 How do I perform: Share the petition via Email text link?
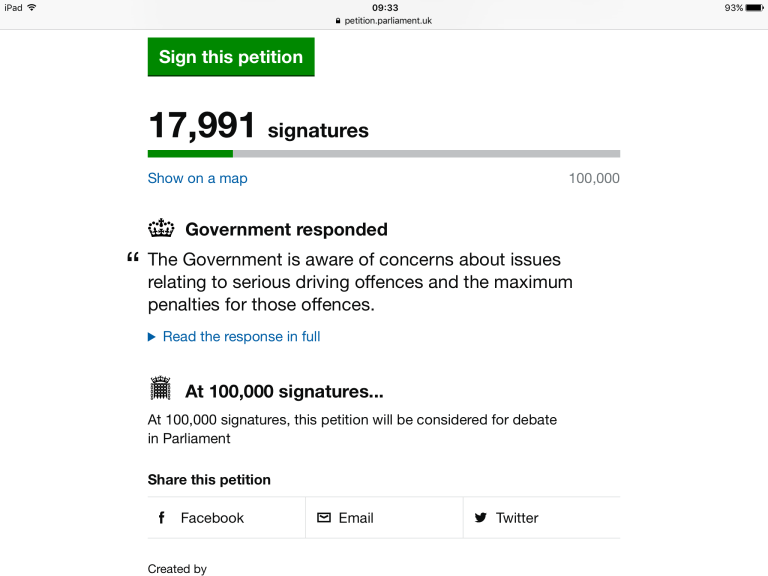pyautogui.click(x=356, y=518)
